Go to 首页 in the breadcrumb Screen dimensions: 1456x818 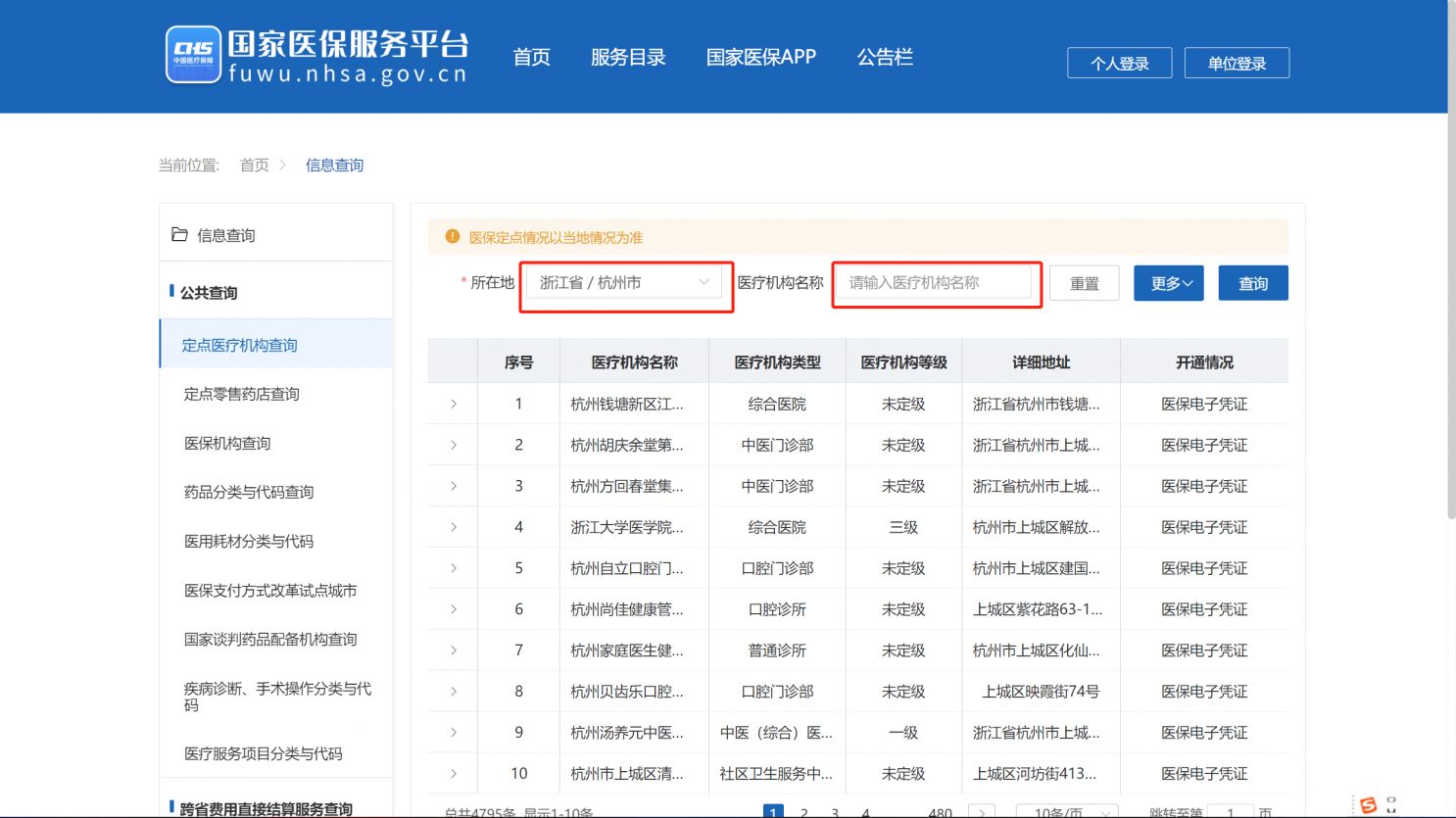click(x=255, y=165)
